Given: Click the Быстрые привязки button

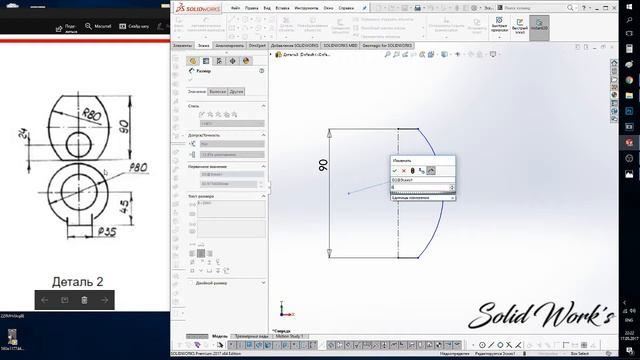Looking at the screenshot, I should [x=499, y=27].
